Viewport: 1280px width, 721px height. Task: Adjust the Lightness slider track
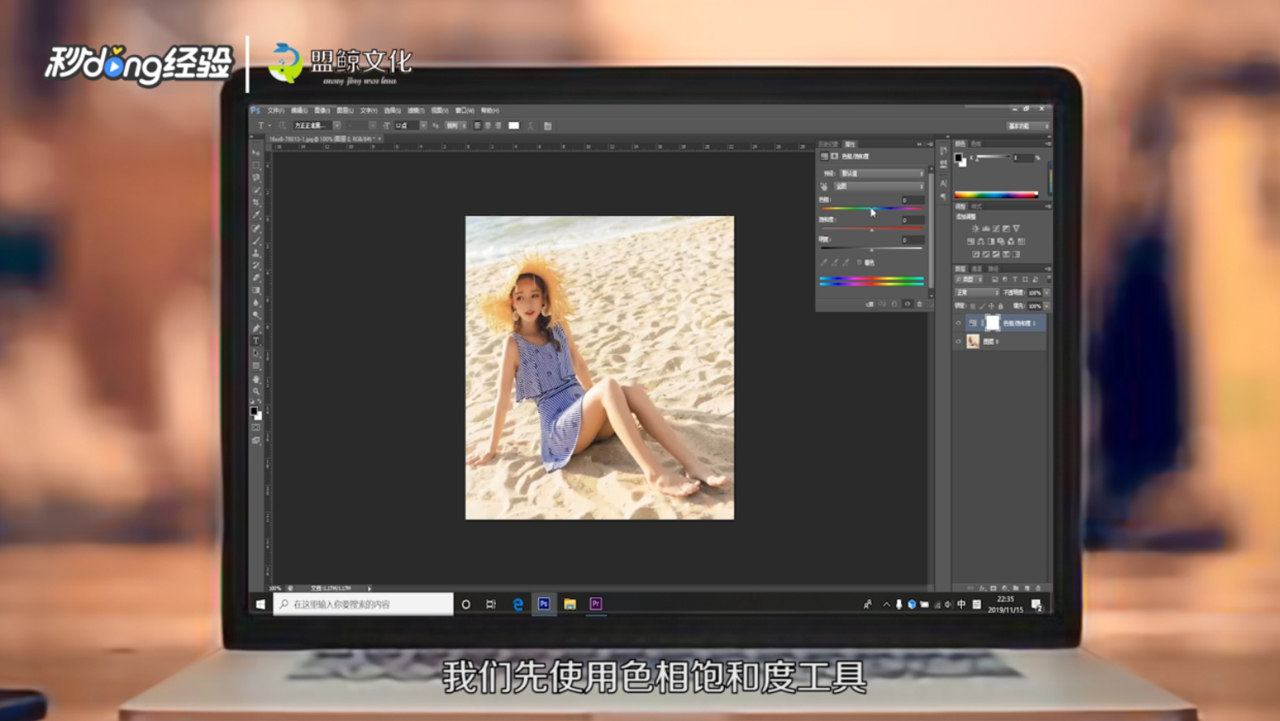872,248
